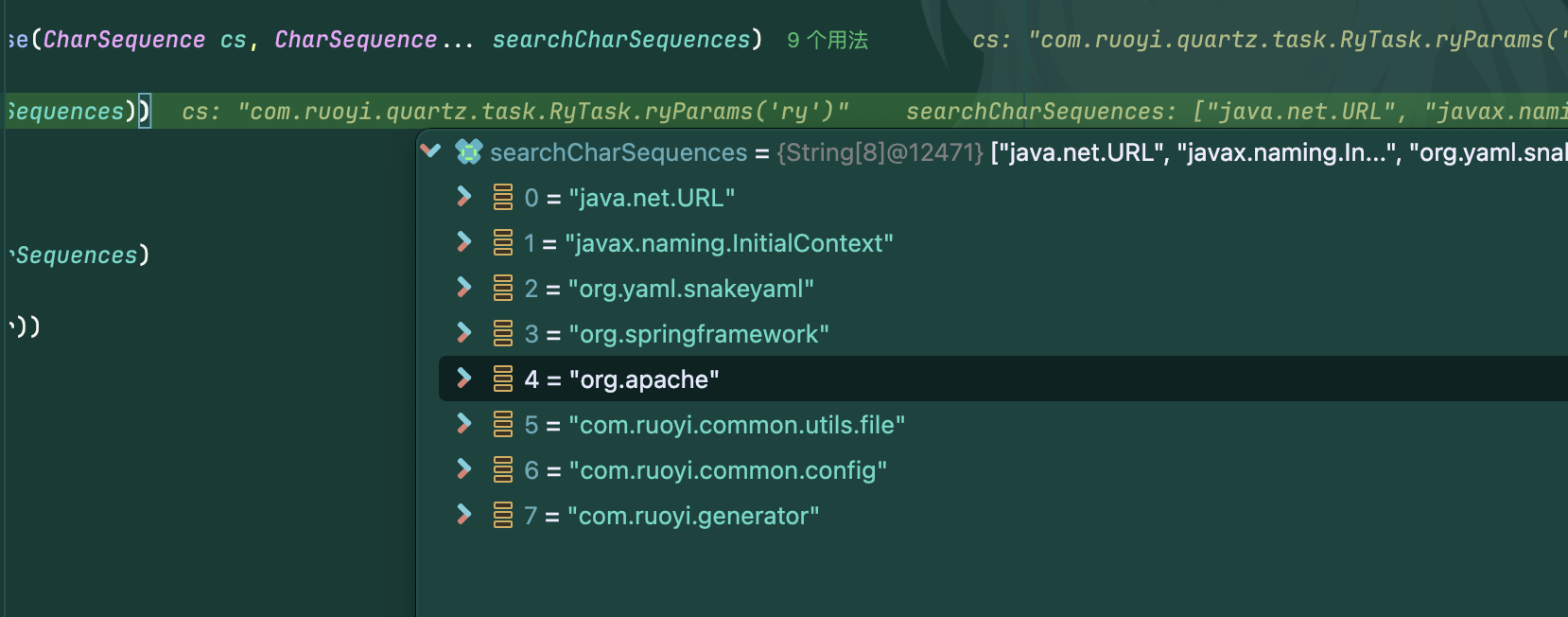The height and width of the screenshot is (617, 1568).
Task: Select the value "java.net.URL" in row 0
Action: 652,198
